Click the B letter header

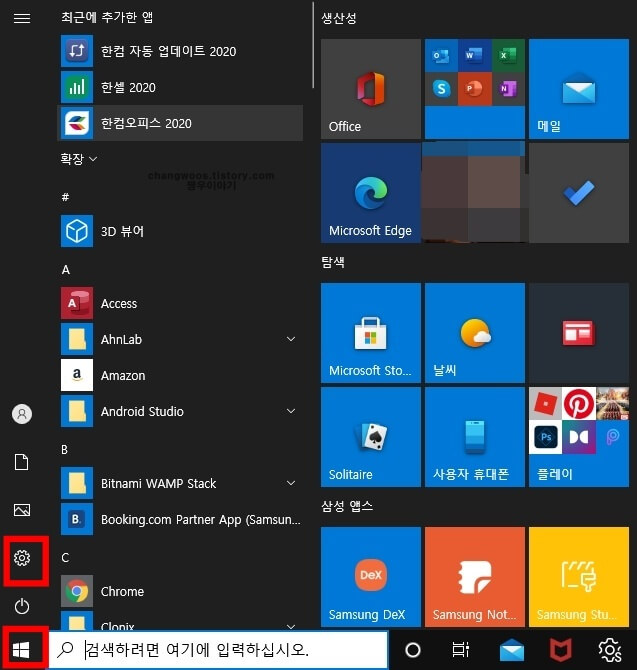(x=65, y=450)
